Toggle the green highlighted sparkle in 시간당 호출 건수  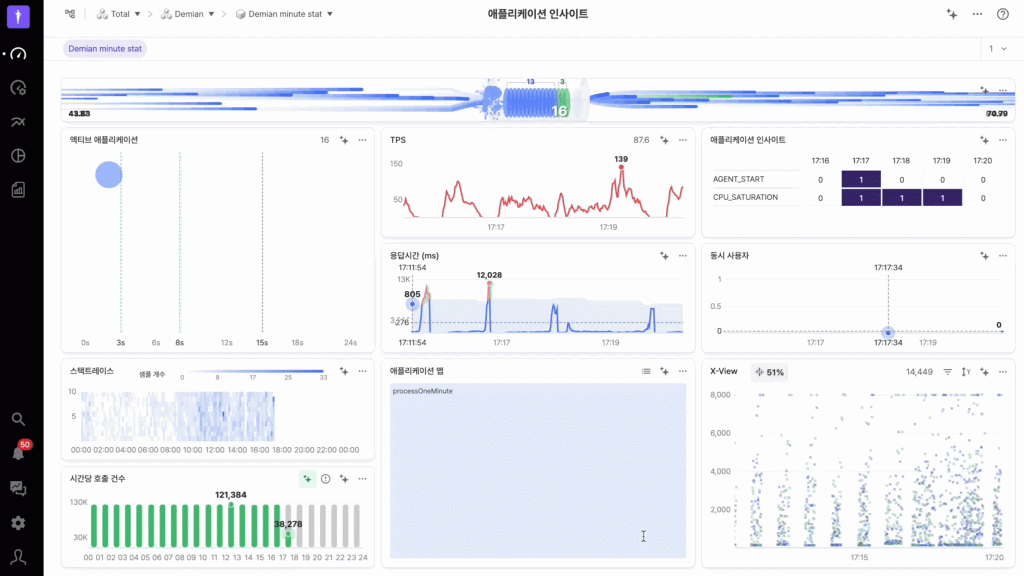coord(307,479)
